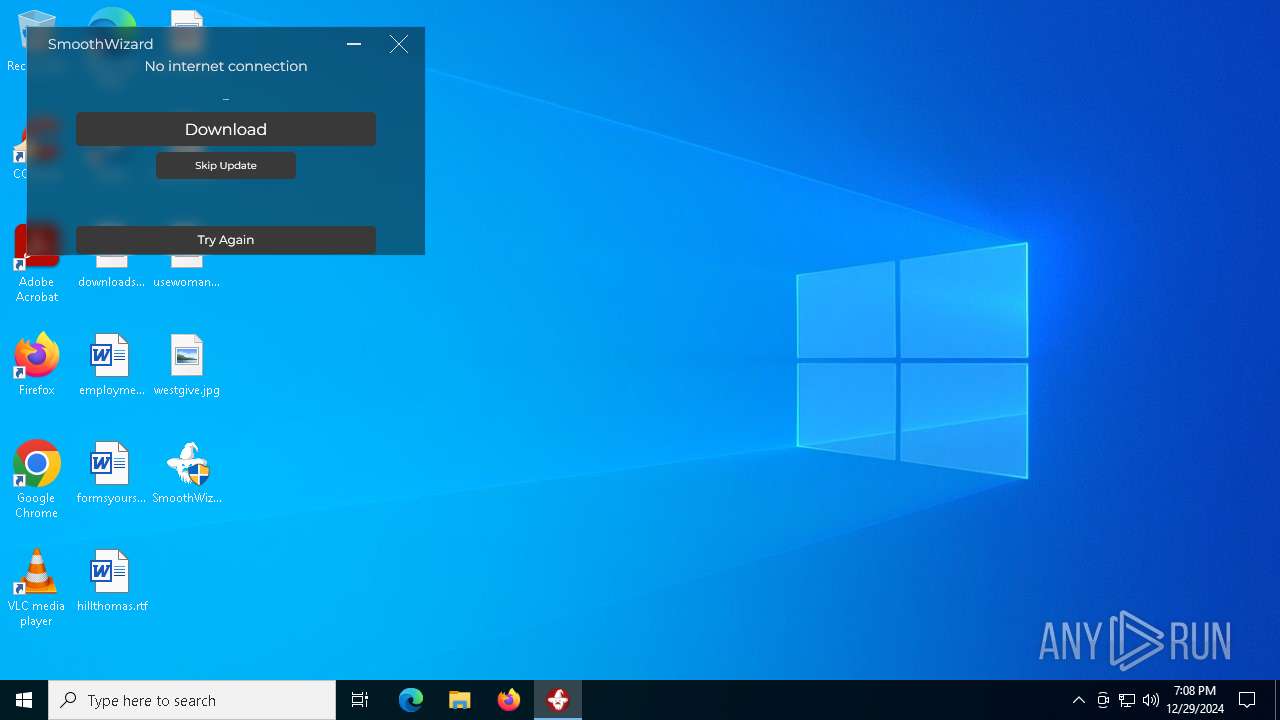Open the notifications action center
Screen dimensions: 1280x720
1247,700
